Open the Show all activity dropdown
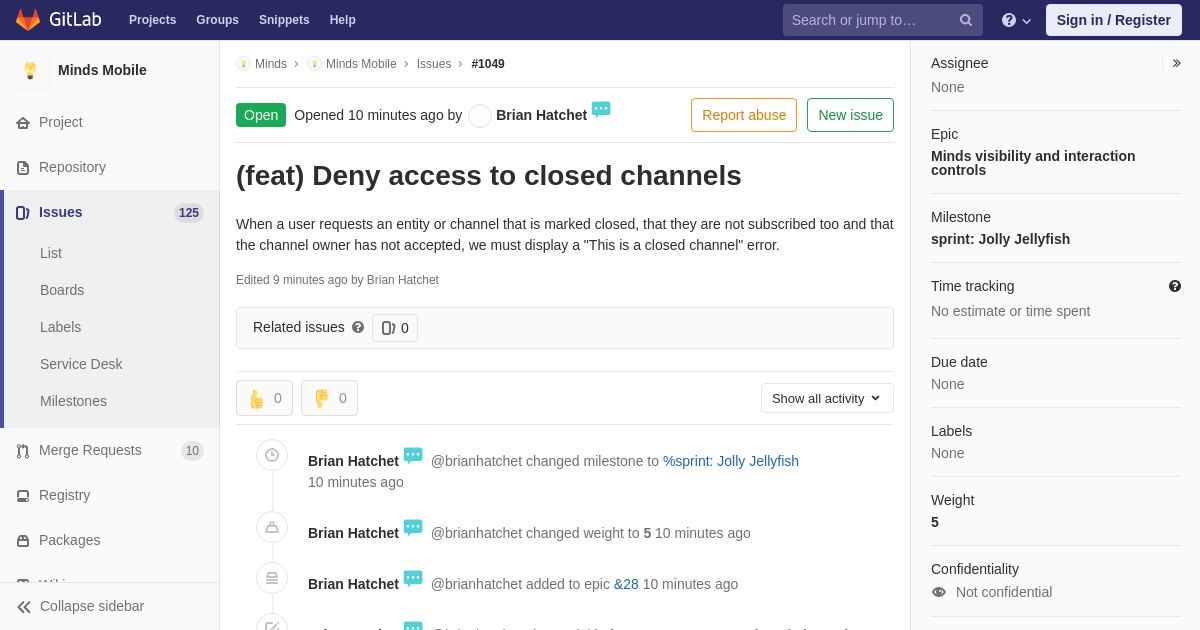1200x630 pixels. tap(827, 398)
